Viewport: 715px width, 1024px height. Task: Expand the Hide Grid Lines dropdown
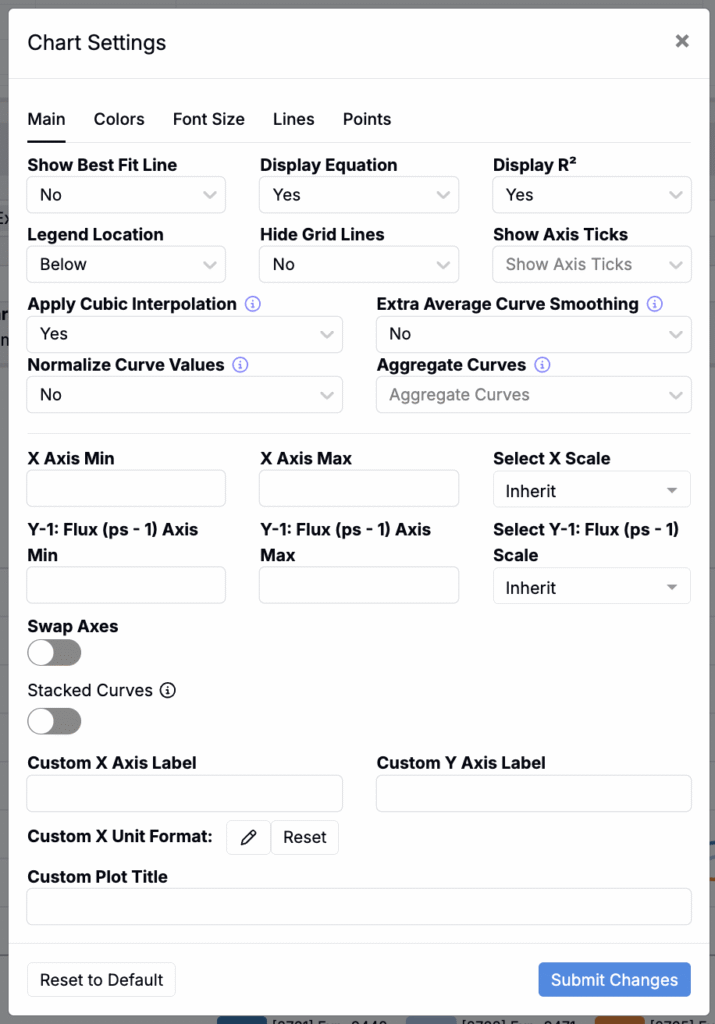(x=358, y=264)
